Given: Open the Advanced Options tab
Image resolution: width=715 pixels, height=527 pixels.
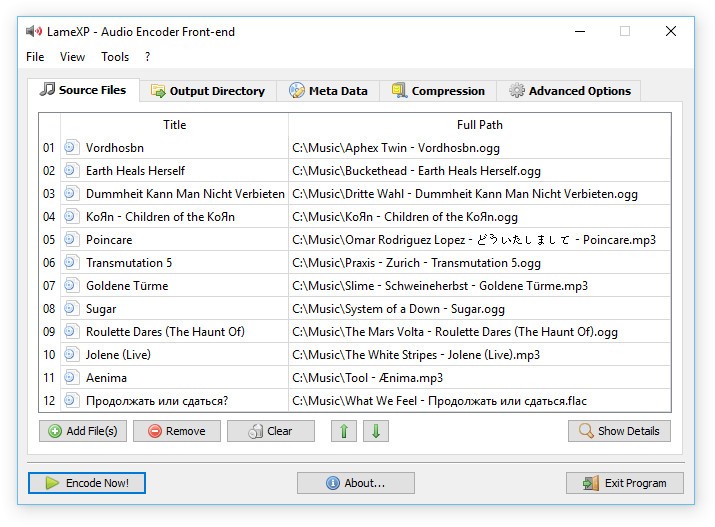Looking at the screenshot, I should [569, 91].
